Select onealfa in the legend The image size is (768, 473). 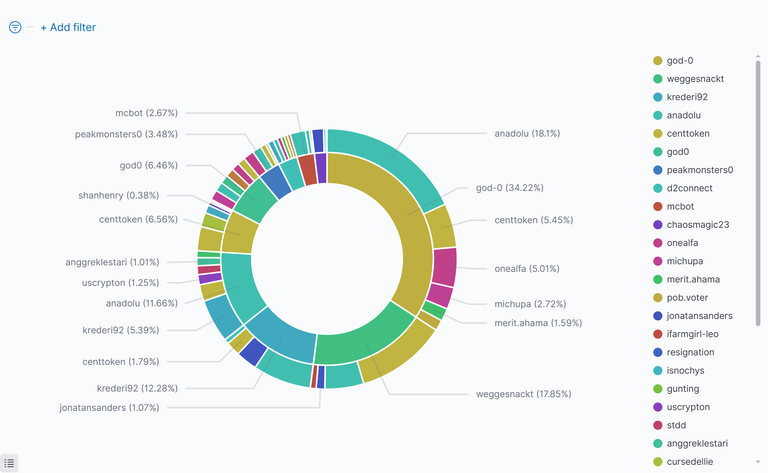point(682,243)
